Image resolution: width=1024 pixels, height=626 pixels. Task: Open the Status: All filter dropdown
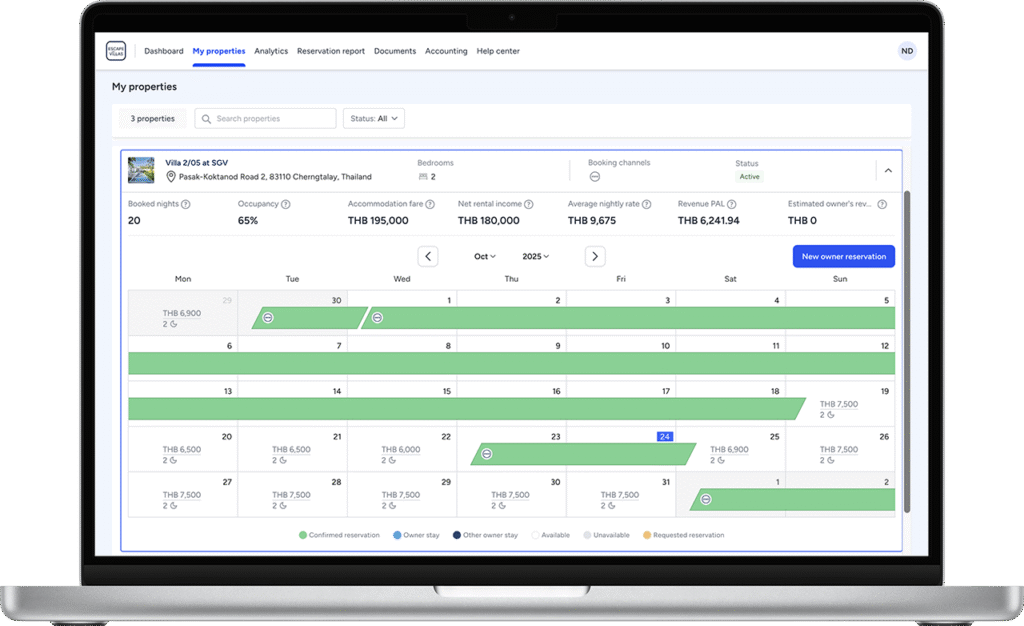(x=373, y=118)
